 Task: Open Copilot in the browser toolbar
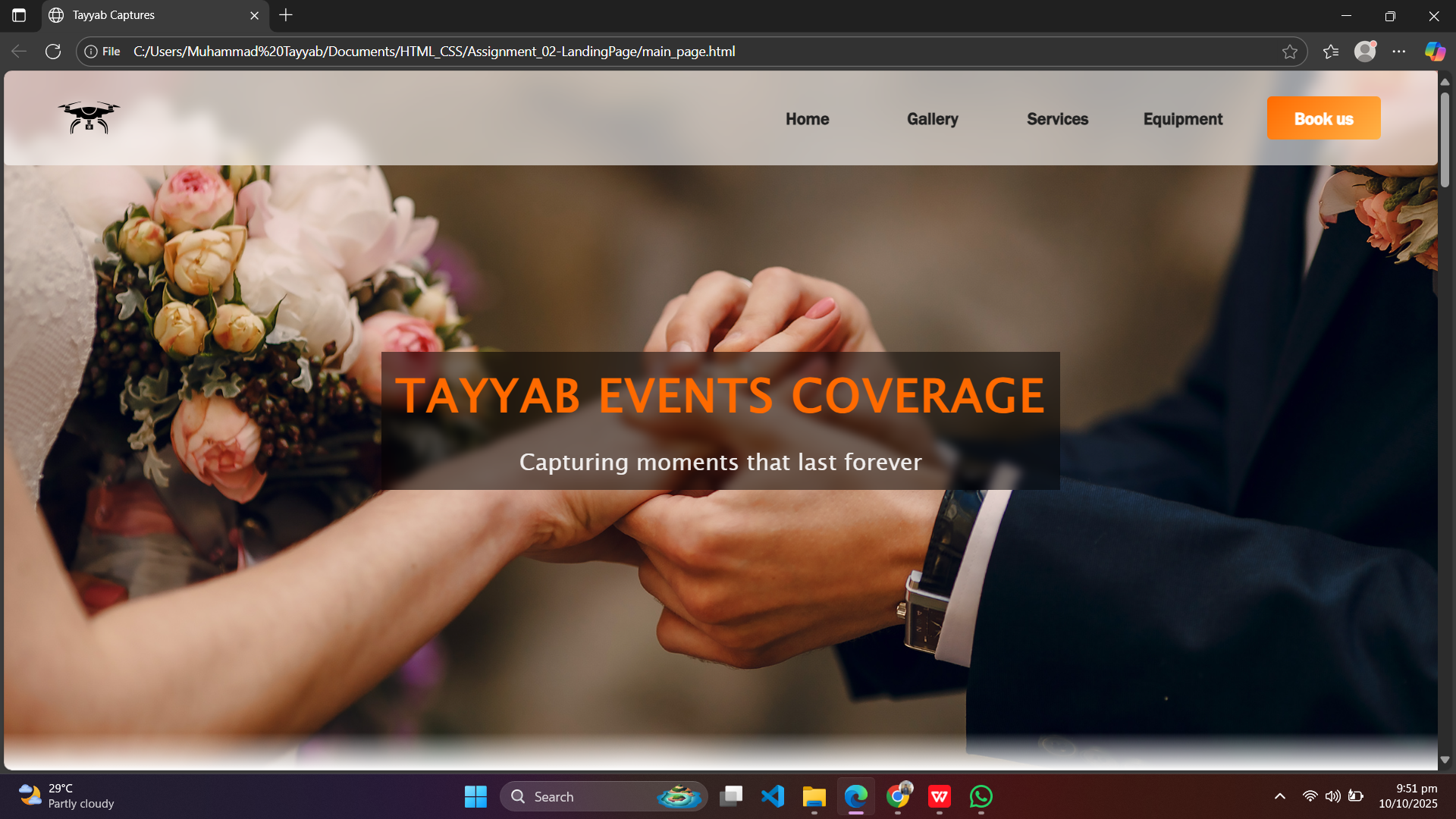pos(1434,51)
